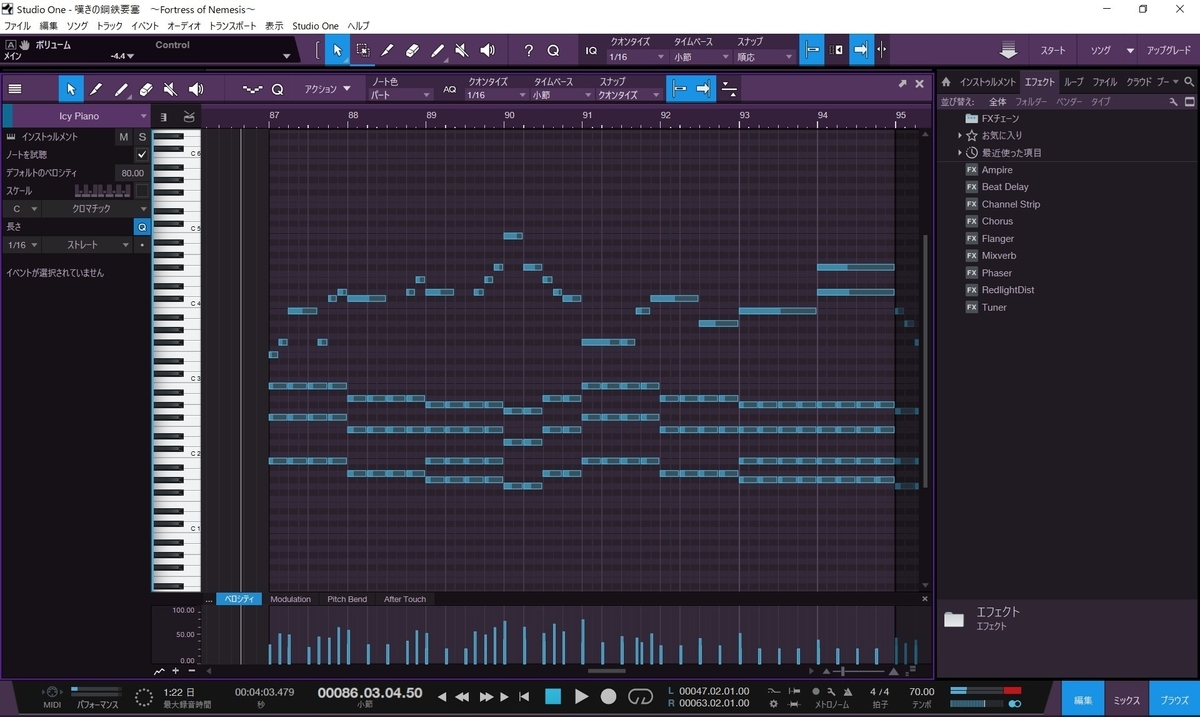Toggle Autoscroll arrow in the main toolbar

coord(861,50)
